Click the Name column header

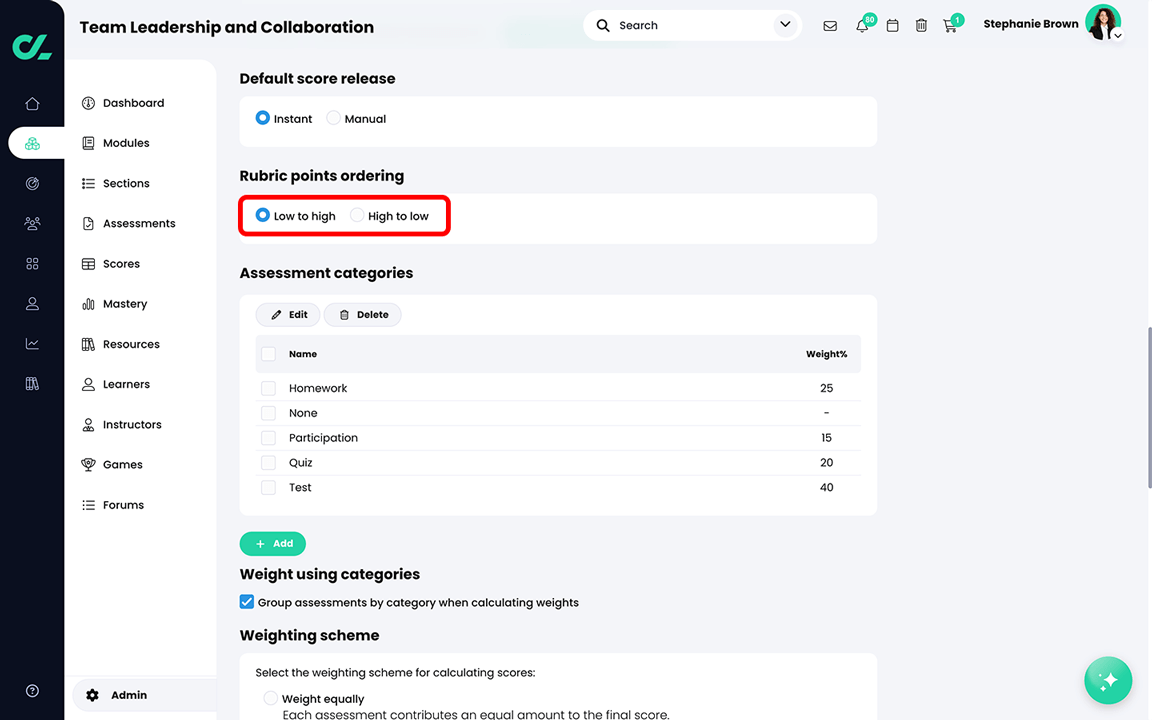click(303, 354)
